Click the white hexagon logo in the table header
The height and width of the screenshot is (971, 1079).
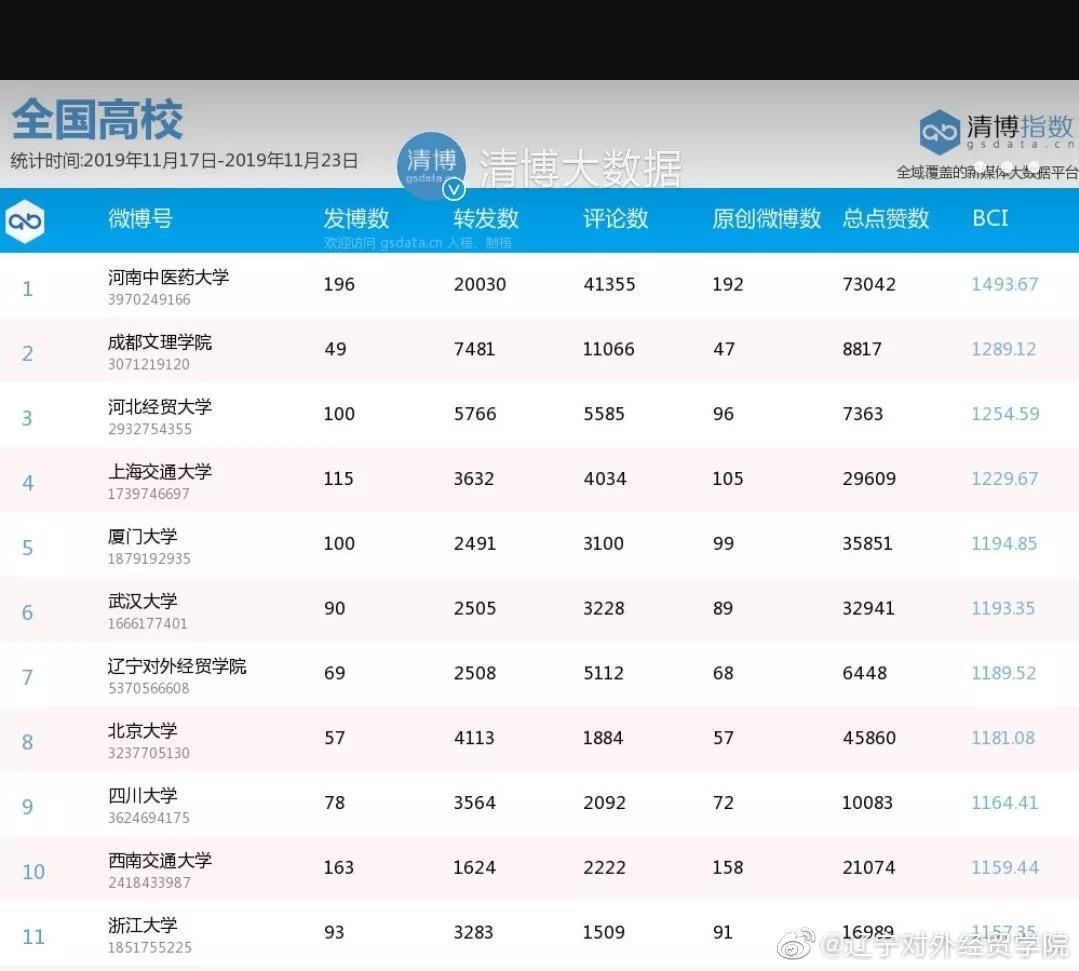click(25, 221)
